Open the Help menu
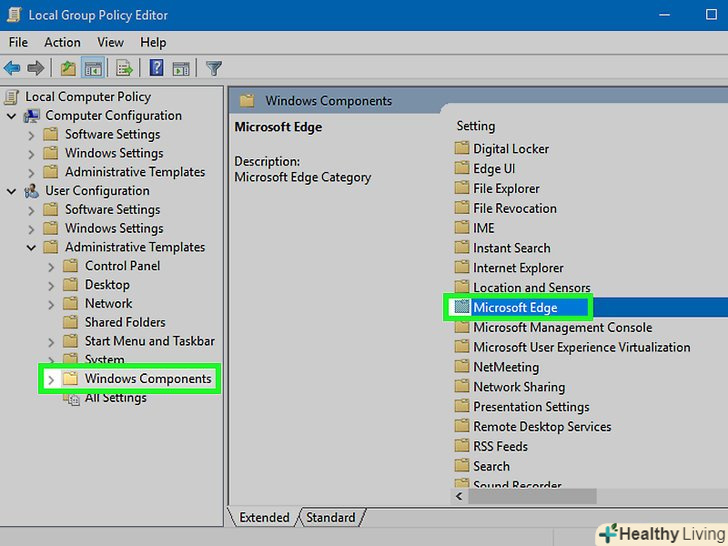The width and height of the screenshot is (728, 546). [153, 42]
